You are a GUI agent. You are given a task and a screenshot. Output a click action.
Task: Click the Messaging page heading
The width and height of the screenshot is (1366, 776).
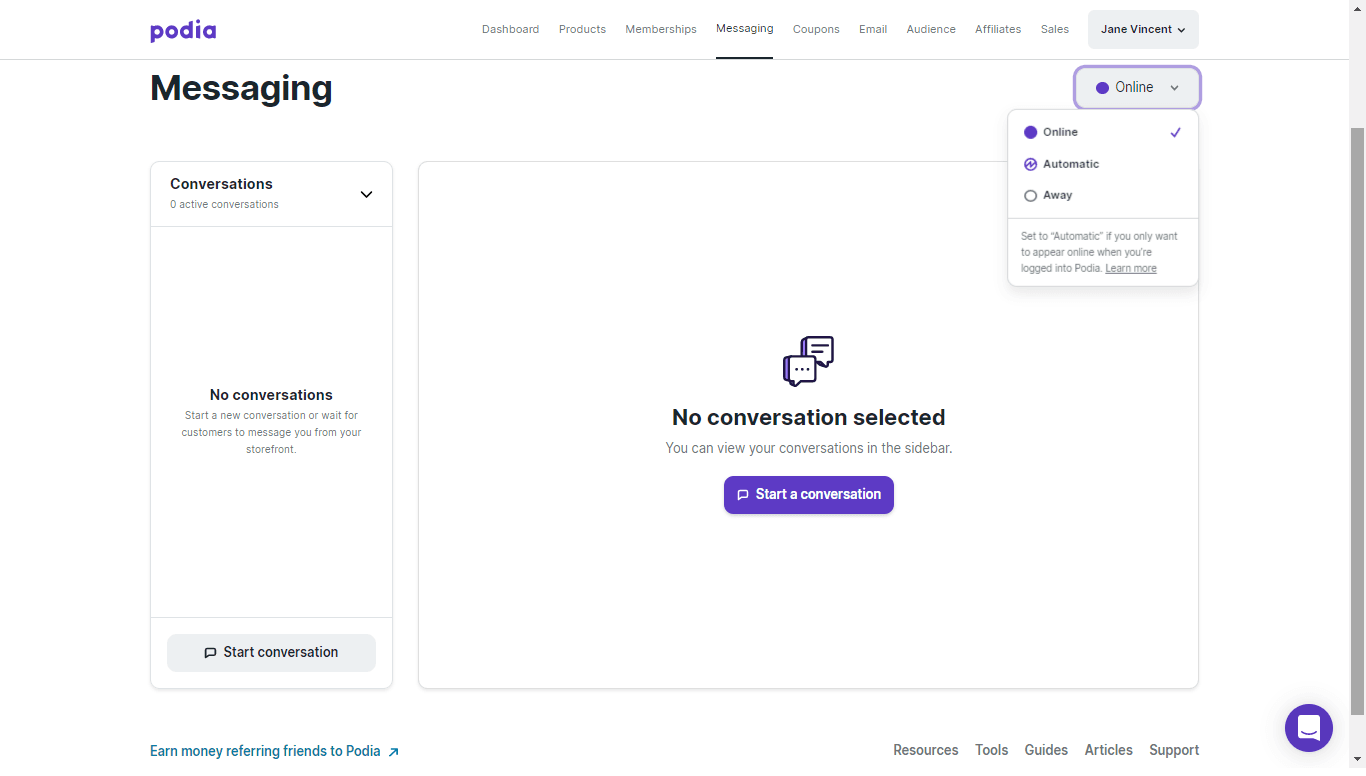(x=241, y=88)
